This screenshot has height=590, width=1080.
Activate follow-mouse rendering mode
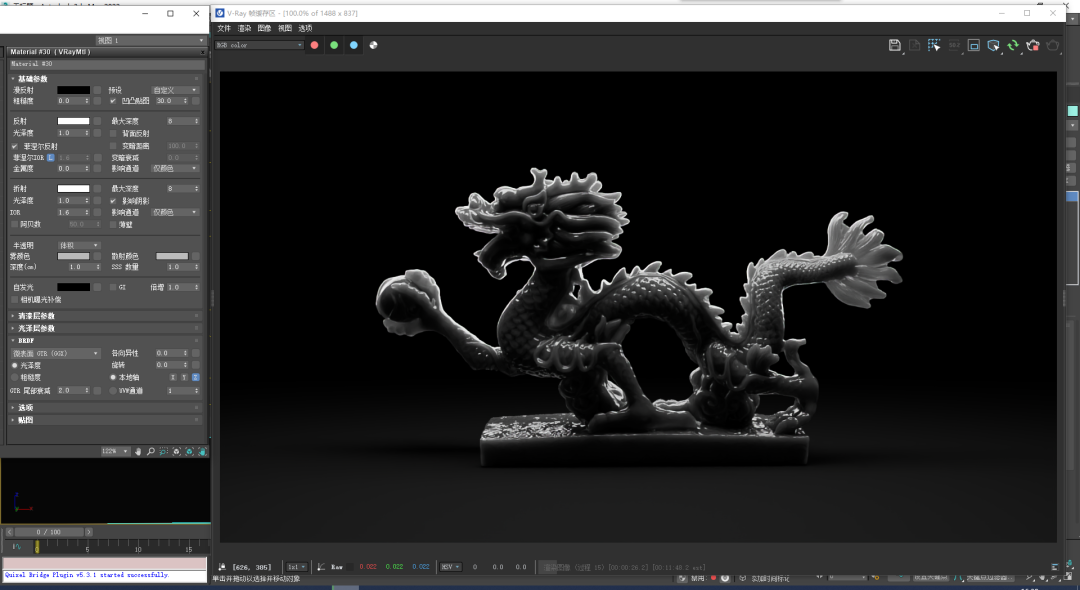[993, 45]
